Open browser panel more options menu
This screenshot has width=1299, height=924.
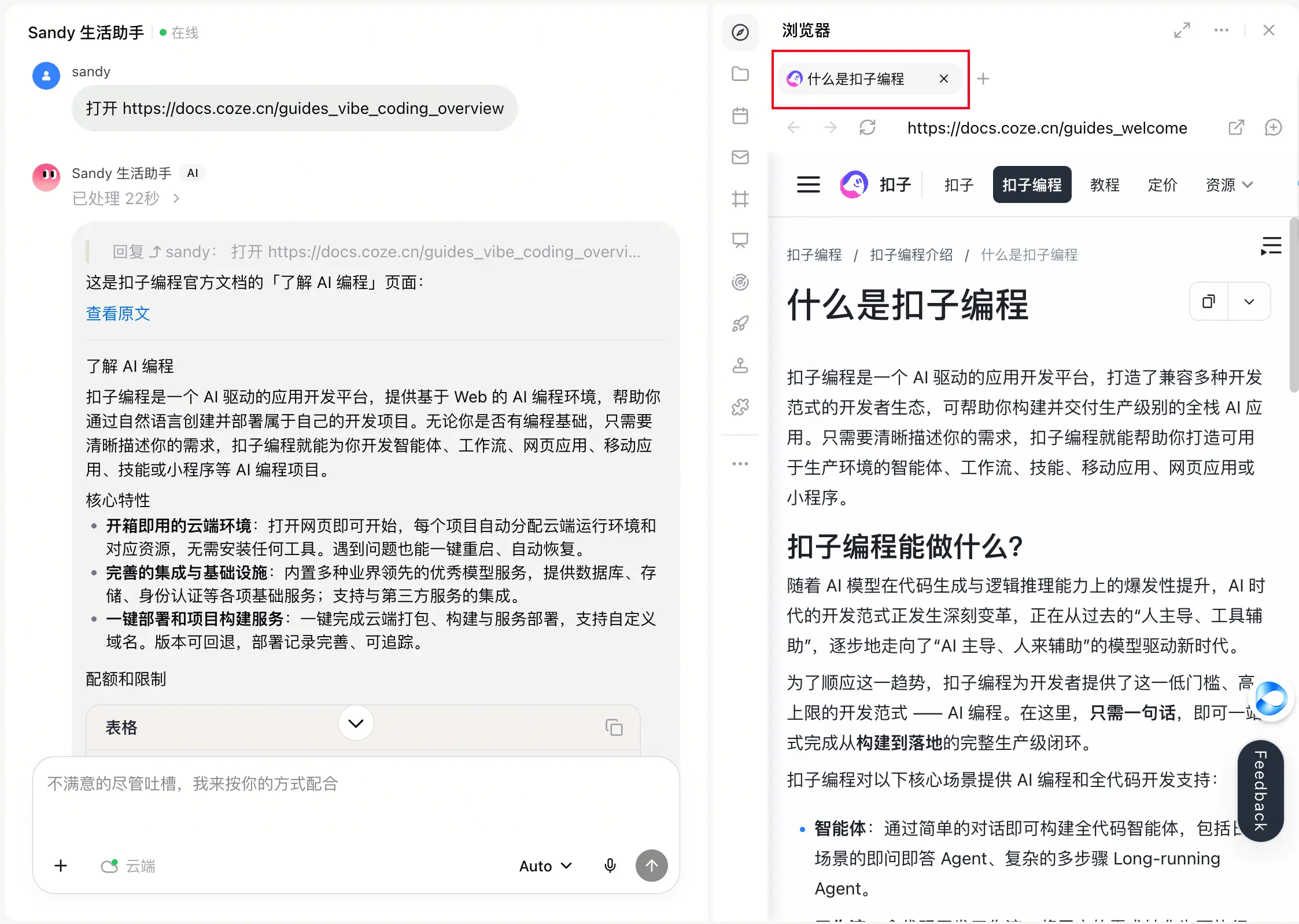coord(1221,30)
